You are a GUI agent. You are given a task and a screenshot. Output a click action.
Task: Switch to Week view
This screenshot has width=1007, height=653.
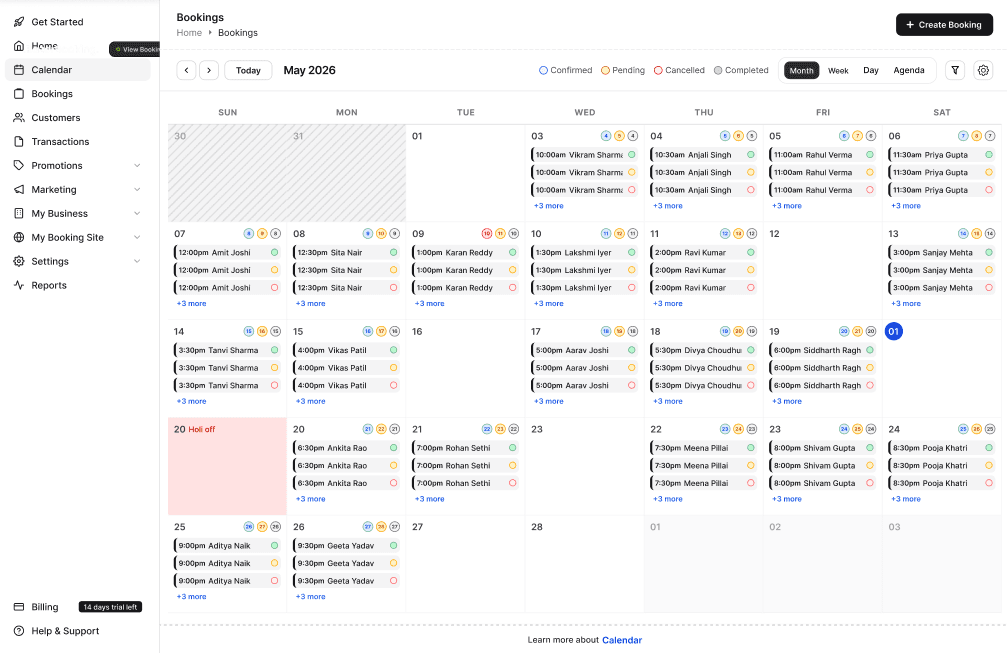[838, 71]
